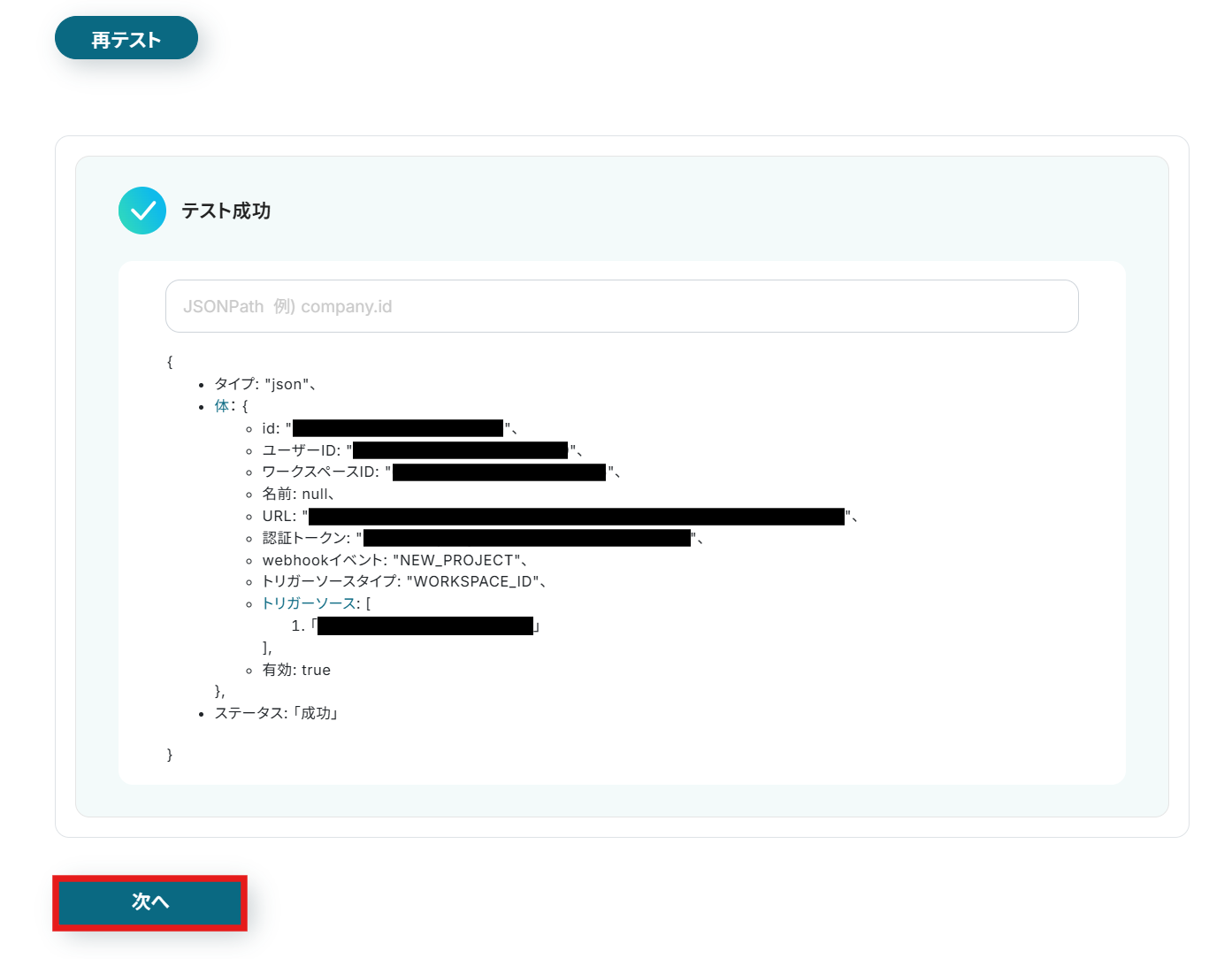Select the webhookイベント: "NEW_PROJECT" line

[x=394, y=560]
